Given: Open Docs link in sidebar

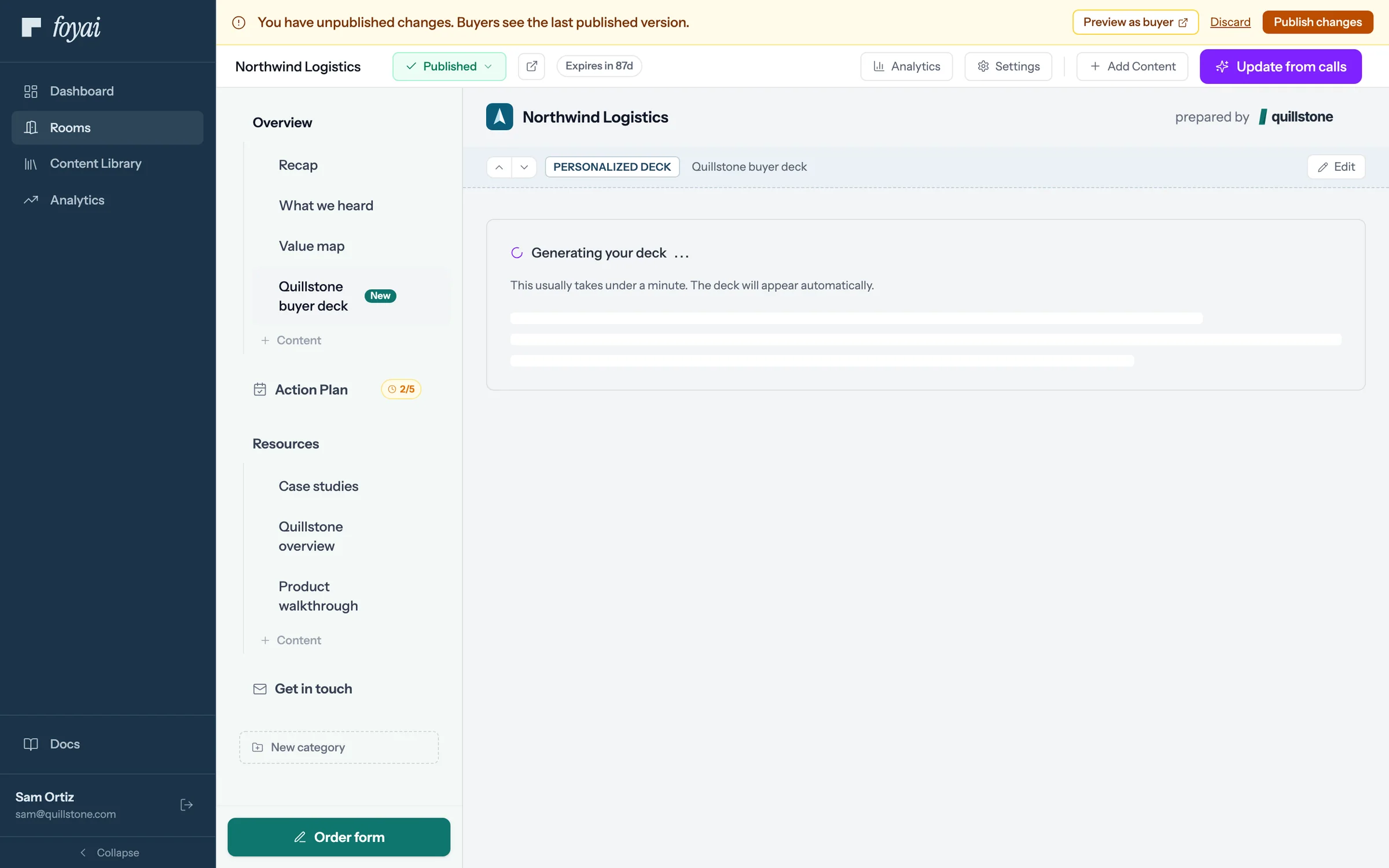Looking at the screenshot, I should [x=107, y=744].
